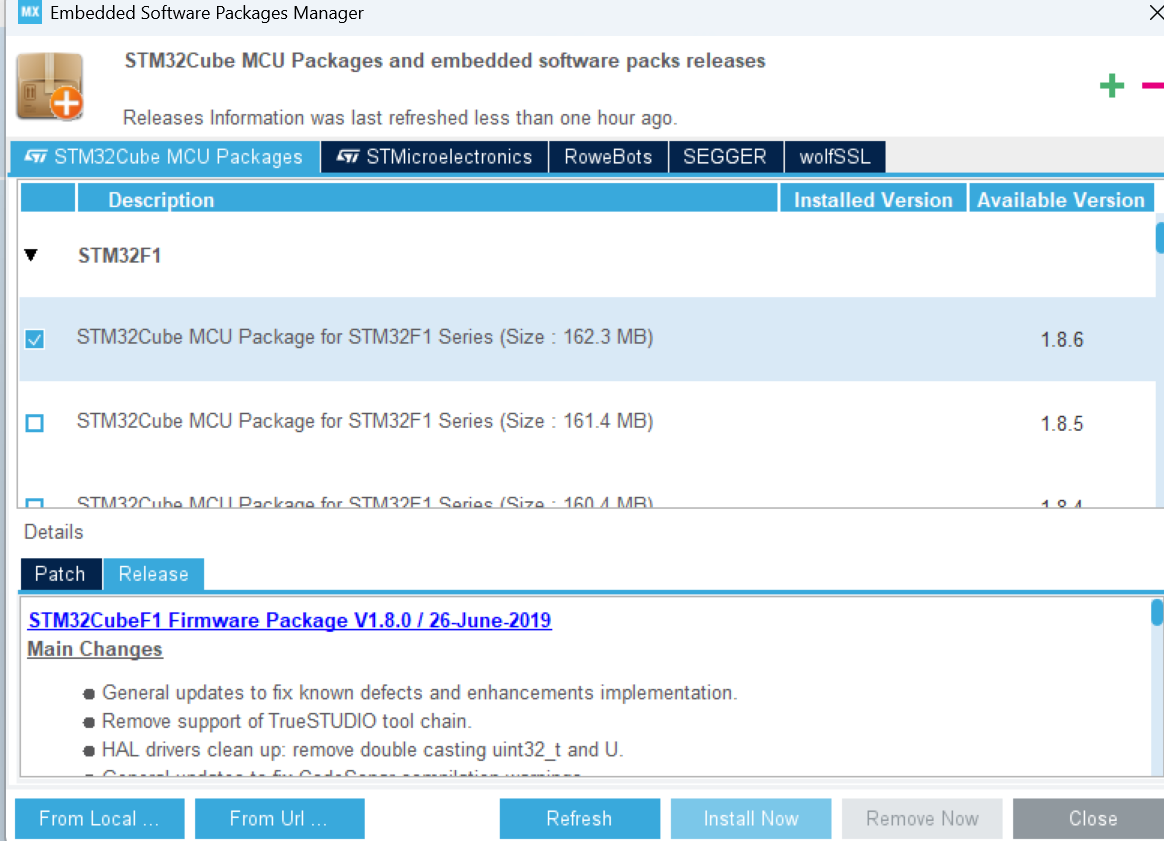Click Install Now button

point(751,819)
